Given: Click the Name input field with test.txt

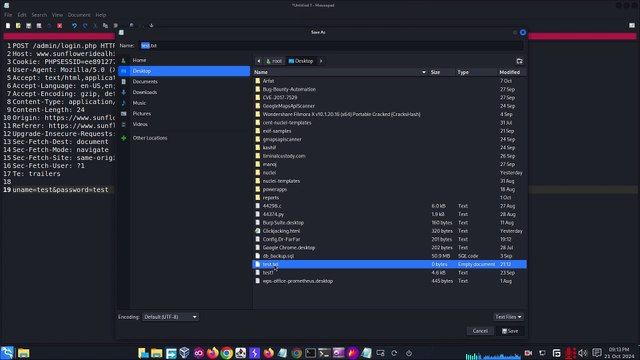Looking at the screenshot, I should pyautogui.click(x=331, y=46).
